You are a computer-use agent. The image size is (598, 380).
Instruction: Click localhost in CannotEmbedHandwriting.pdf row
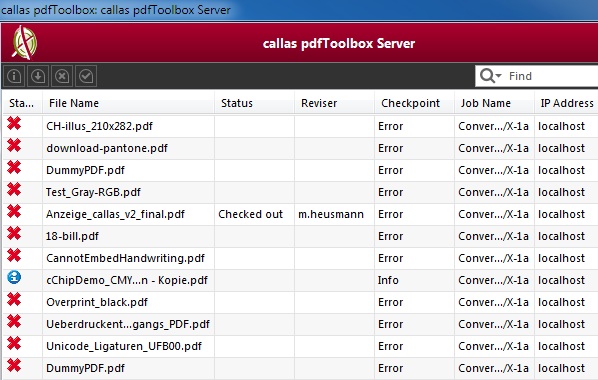point(561,258)
